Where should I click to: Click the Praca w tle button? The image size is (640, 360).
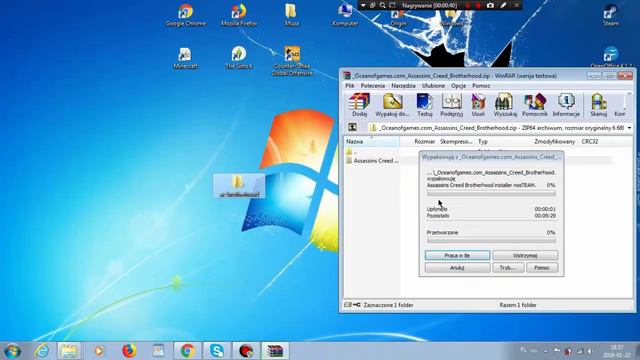(457, 255)
